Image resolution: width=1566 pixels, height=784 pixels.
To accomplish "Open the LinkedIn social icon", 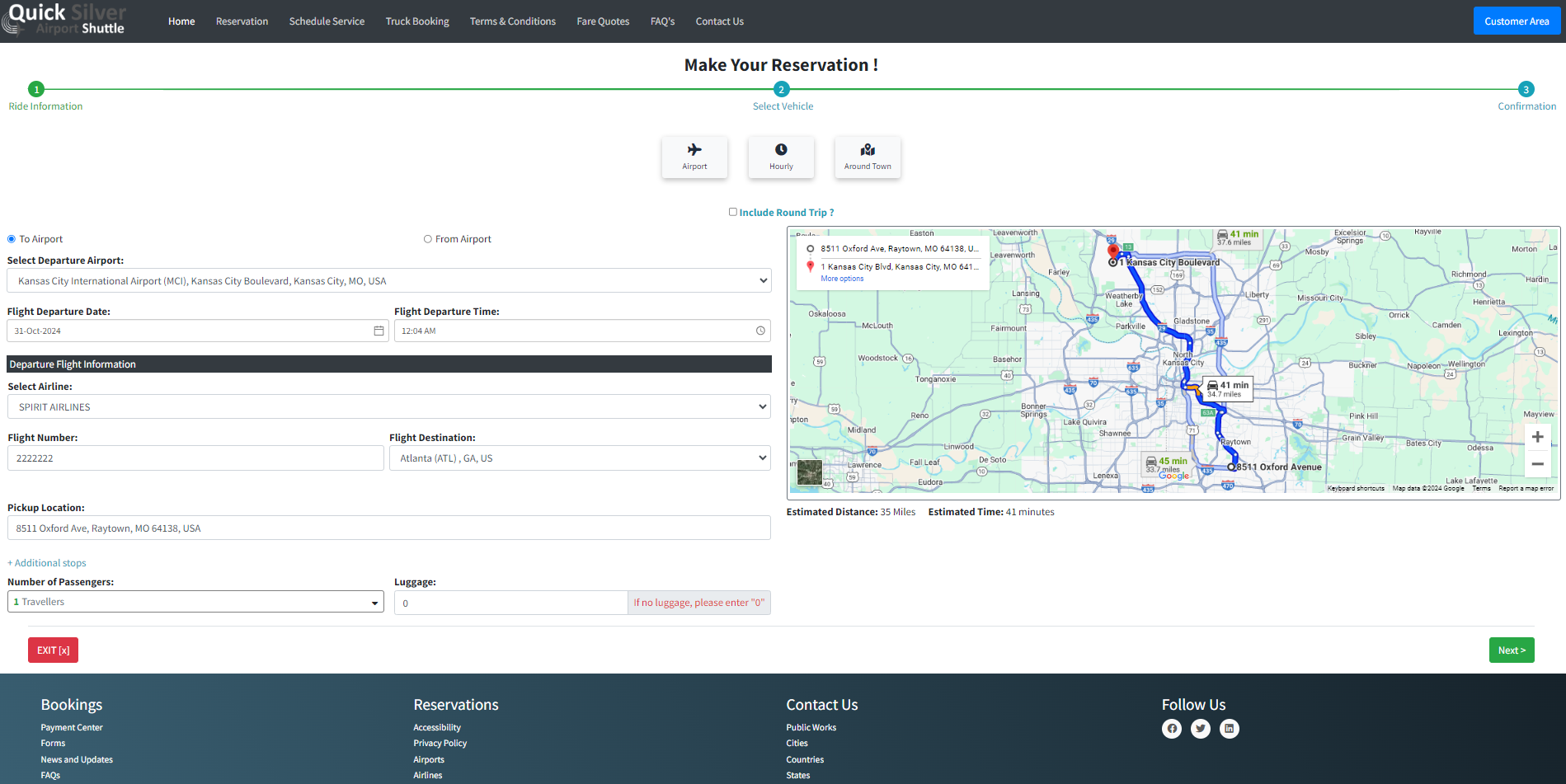I will pos(1229,729).
